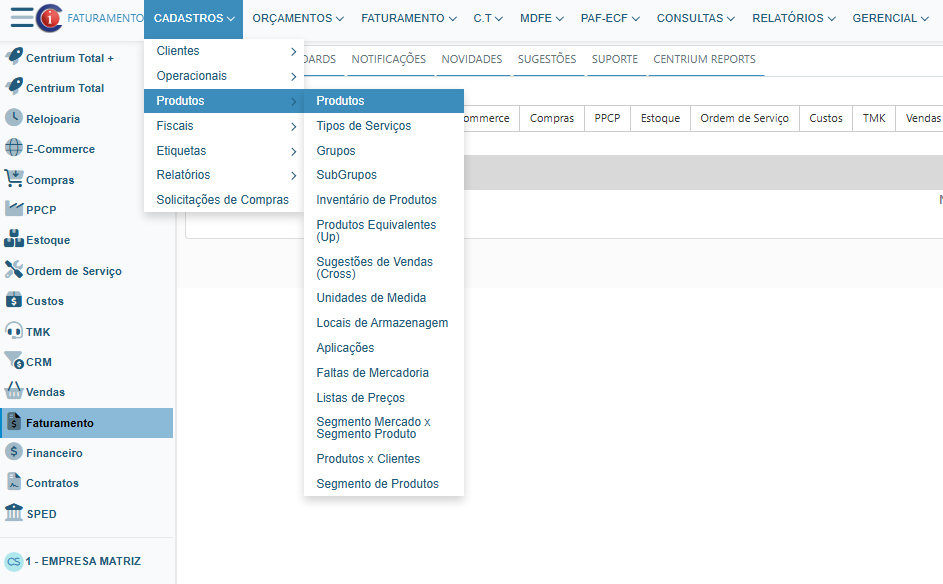943x584 pixels.
Task: Click the Ordem de Serviço tools icon
Action: [14, 270]
